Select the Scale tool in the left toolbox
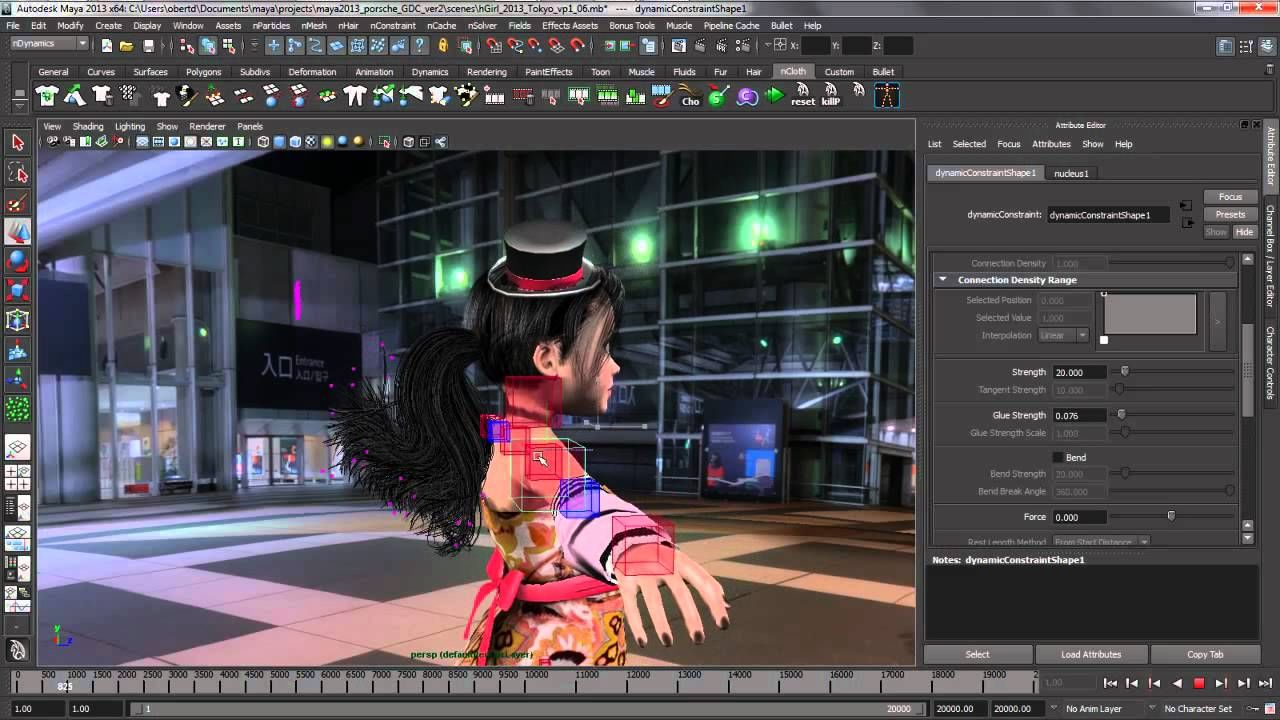This screenshot has width=1280, height=720. [17, 292]
